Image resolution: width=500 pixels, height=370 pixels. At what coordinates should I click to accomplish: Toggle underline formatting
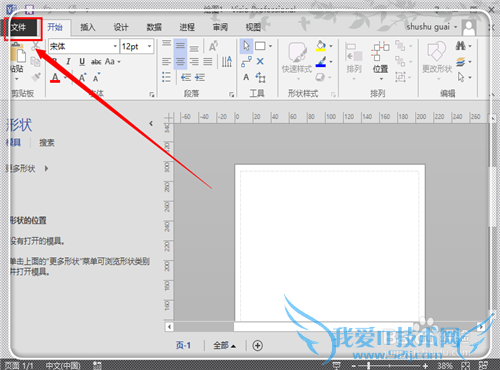[82, 62]
